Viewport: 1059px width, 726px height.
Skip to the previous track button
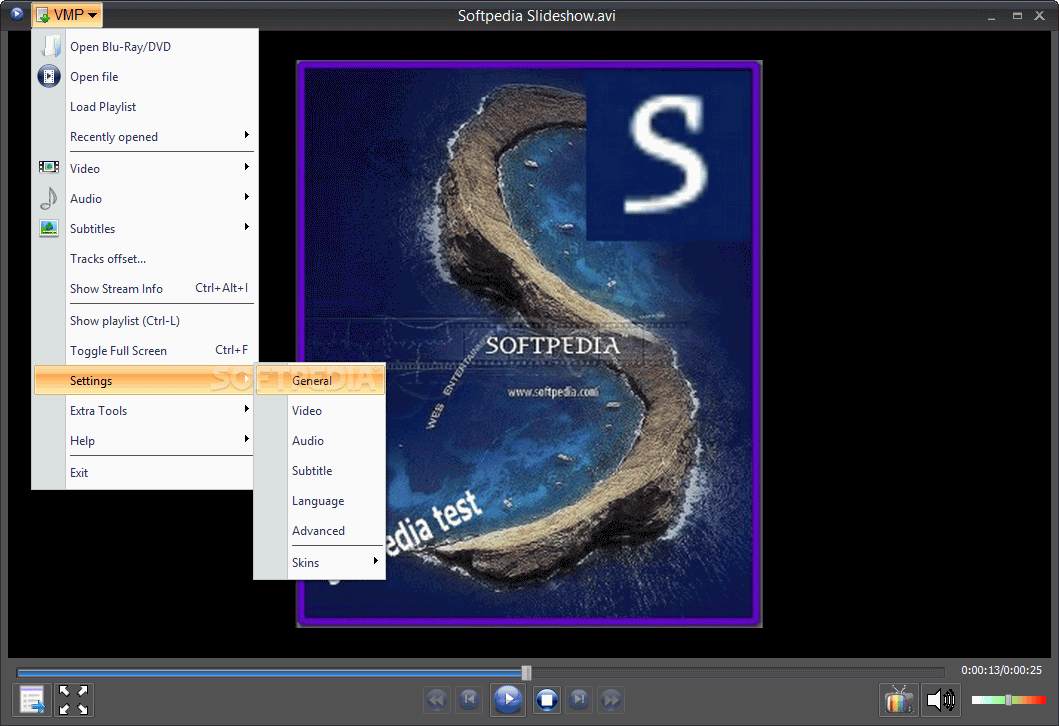(x=469, y=699)
